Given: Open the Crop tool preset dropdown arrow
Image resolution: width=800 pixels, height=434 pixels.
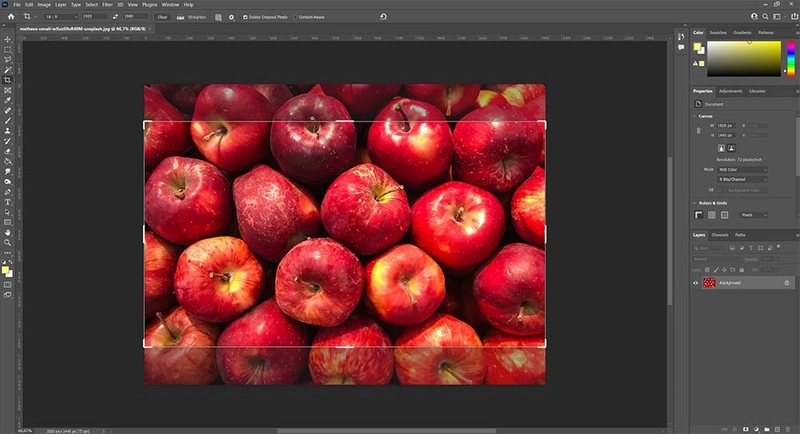Looking at the screenshot, I should 35,17.
